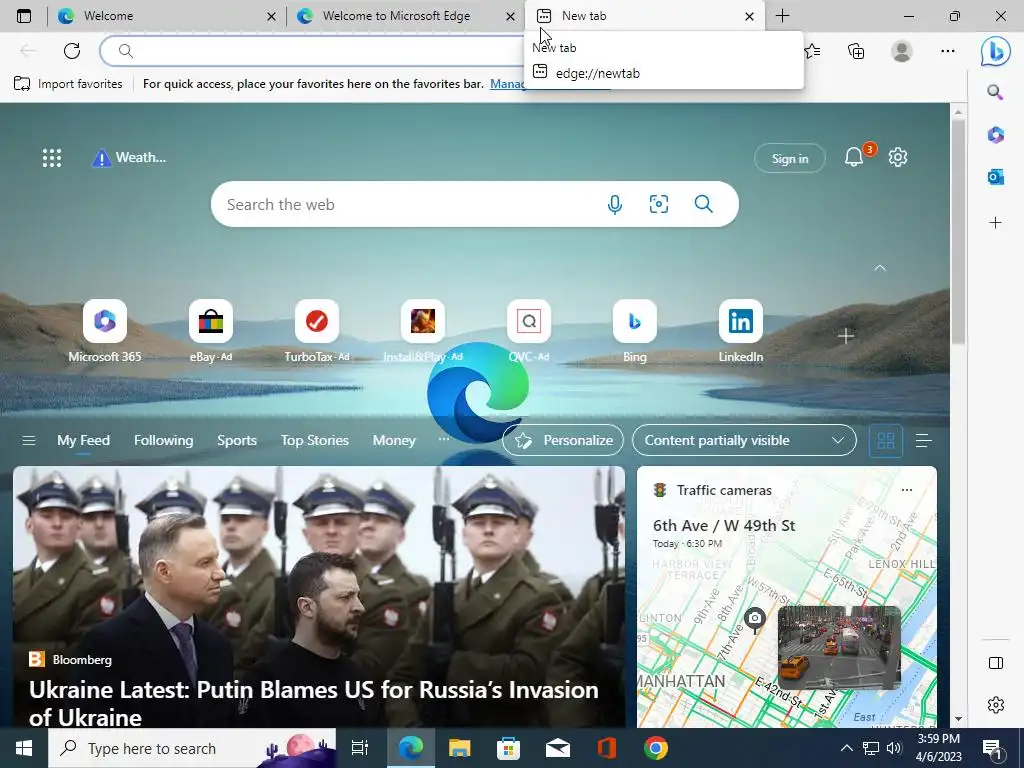1024x768 pixels.
Task: Open the app launcher grid icon
Action: tap(52, 157)
